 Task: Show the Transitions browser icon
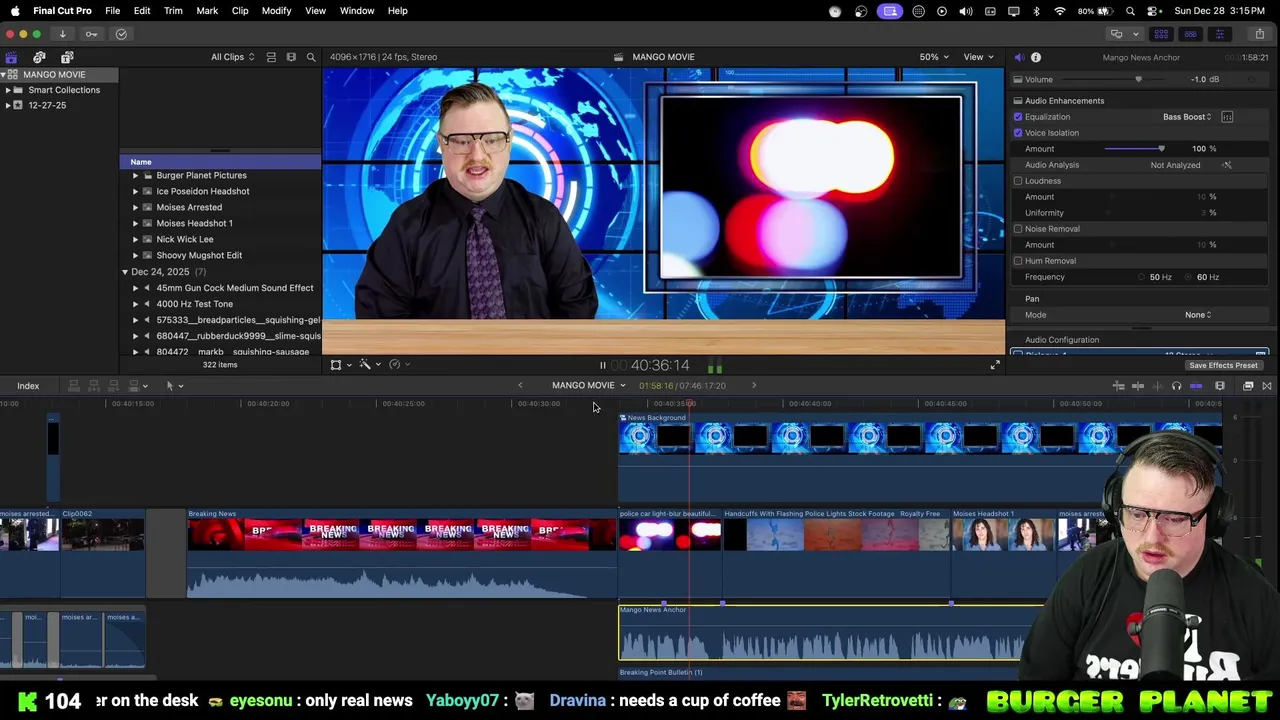pyautogui.click(x=1267, y=386)
